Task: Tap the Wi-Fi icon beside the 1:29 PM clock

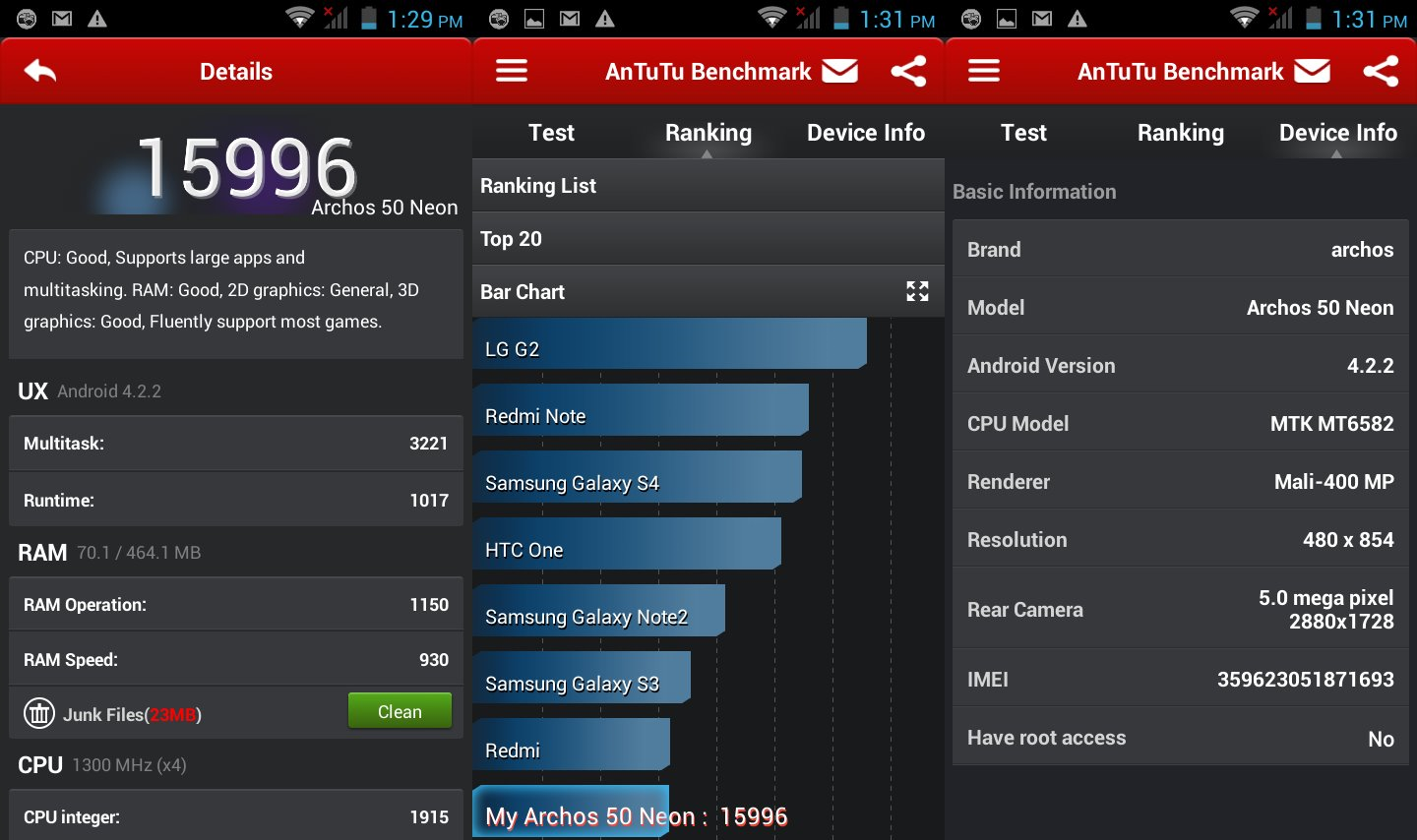Action: click(x=299, y=18)
